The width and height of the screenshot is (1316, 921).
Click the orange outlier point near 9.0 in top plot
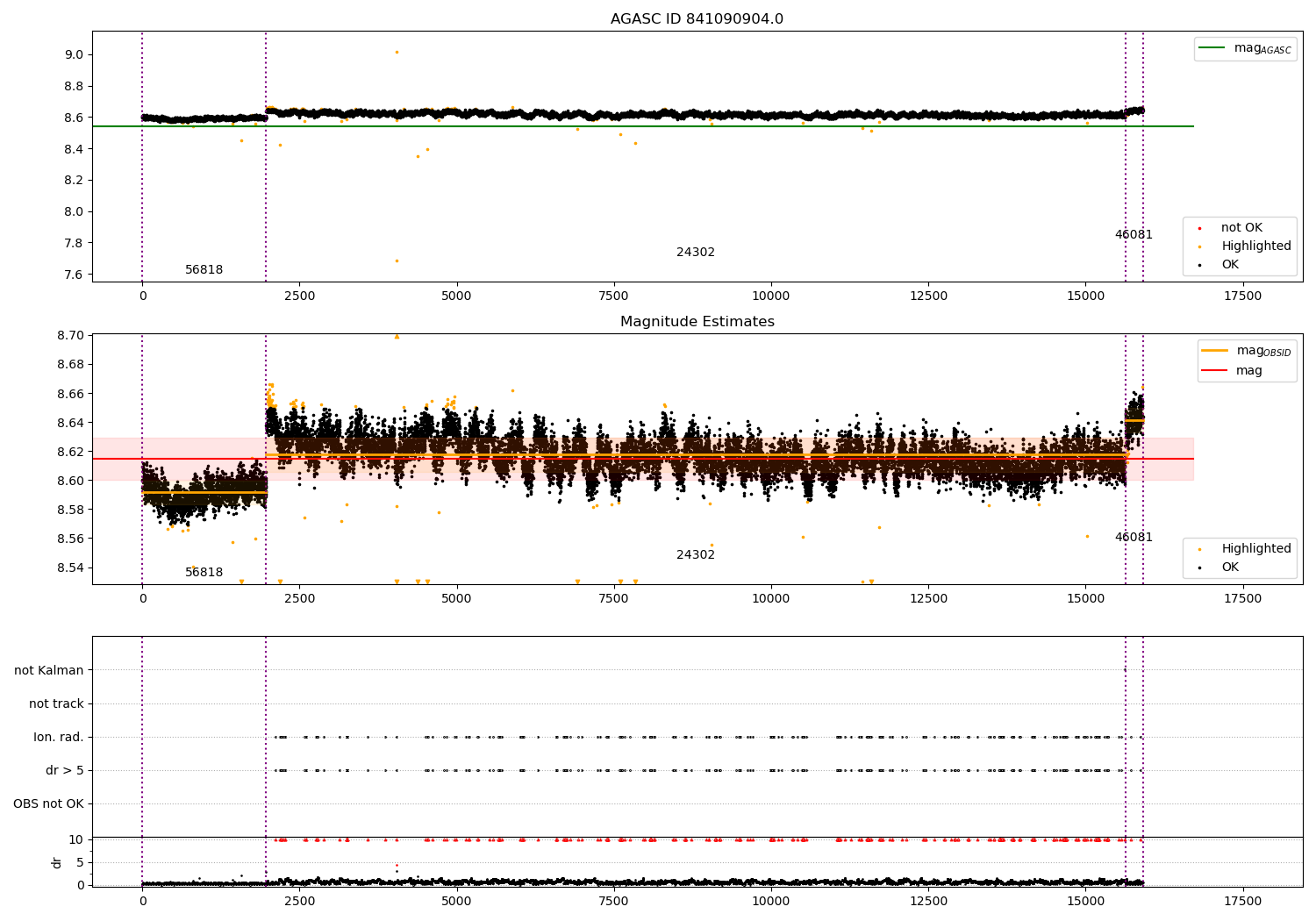tap(397, 52)
